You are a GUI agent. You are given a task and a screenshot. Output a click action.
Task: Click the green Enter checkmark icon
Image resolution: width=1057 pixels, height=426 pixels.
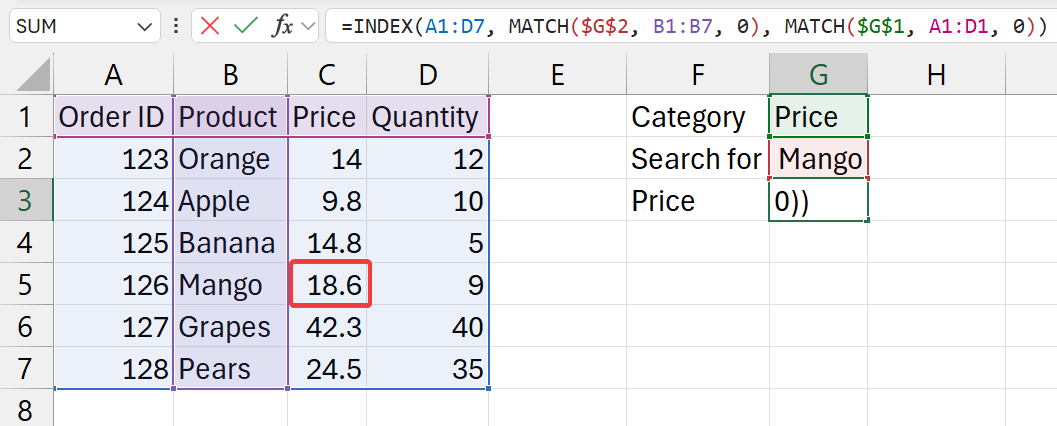(x=245, y=26)
